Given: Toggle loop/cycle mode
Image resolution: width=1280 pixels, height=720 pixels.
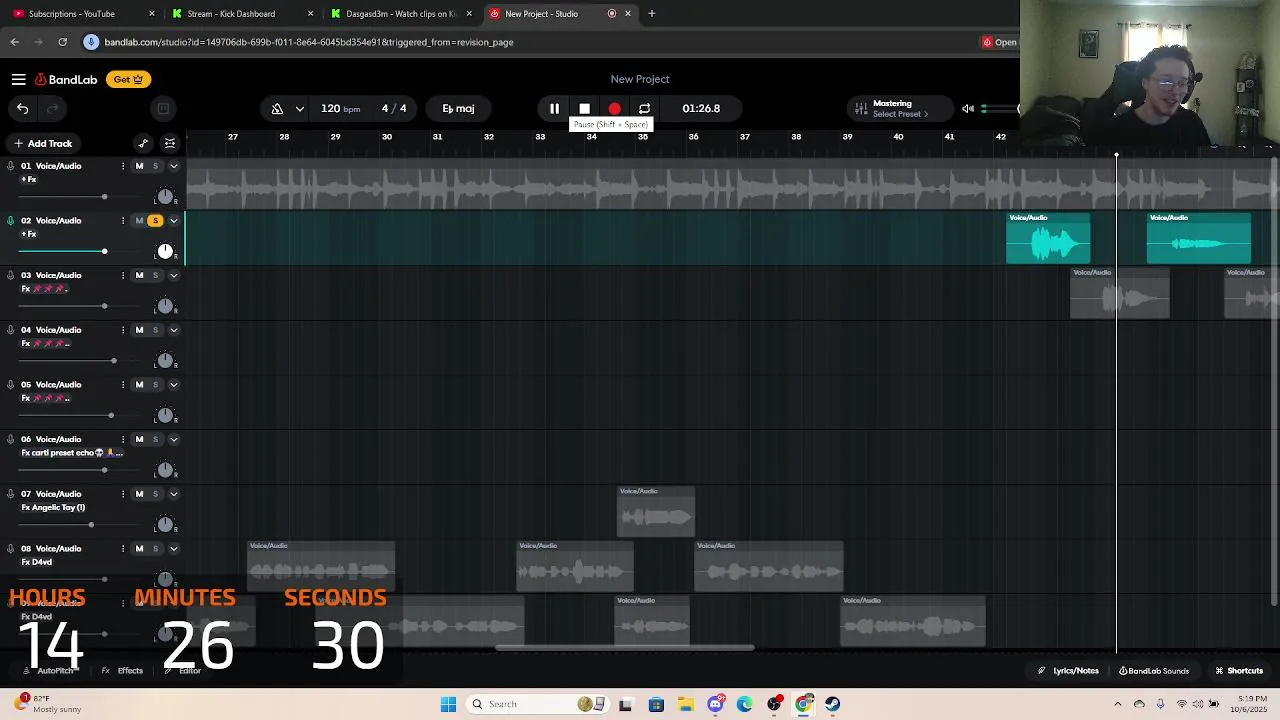Looking at the screenshot, I should pos(644,108).
